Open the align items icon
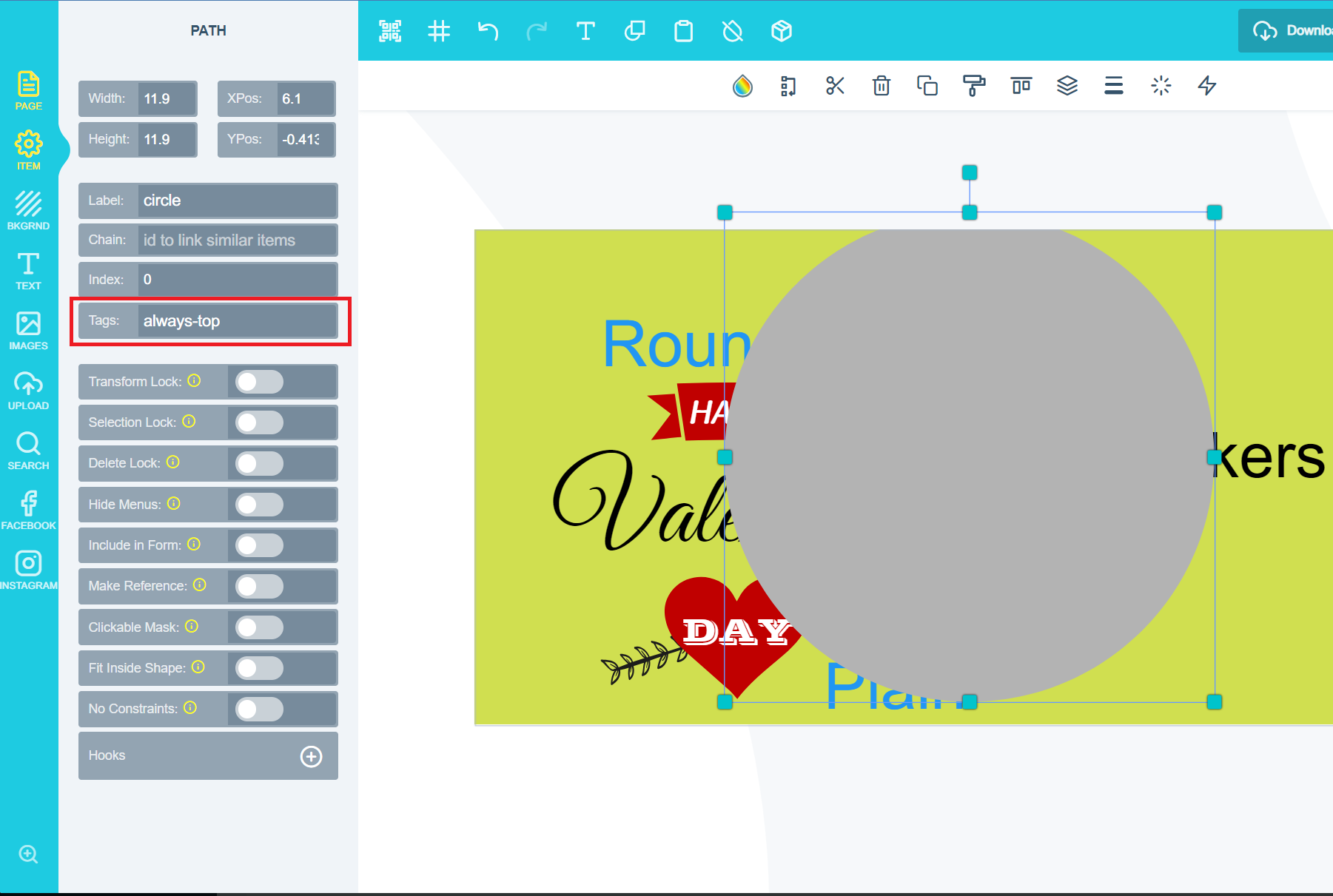 pyautogui.click(x=1021, y=86)
